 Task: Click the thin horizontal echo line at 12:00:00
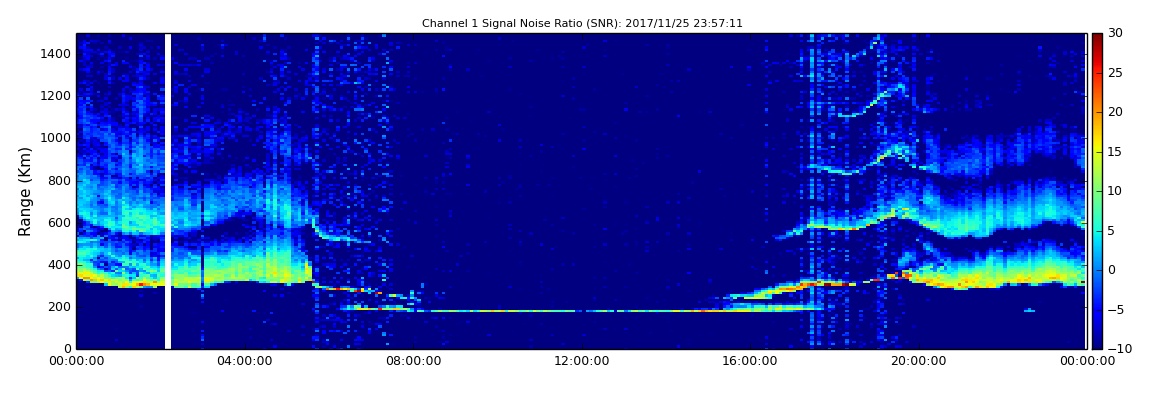pyautogui.click(x=582, y=311)
